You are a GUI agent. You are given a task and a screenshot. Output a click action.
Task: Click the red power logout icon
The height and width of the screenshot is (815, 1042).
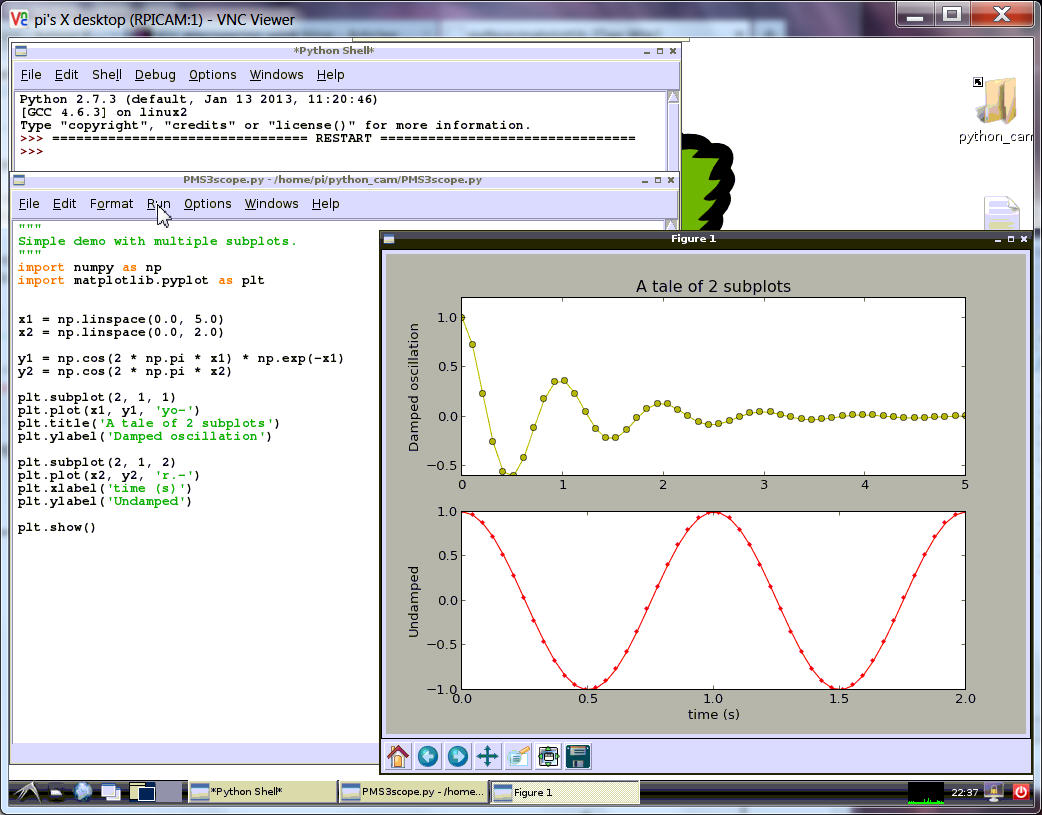(1021, 792)
